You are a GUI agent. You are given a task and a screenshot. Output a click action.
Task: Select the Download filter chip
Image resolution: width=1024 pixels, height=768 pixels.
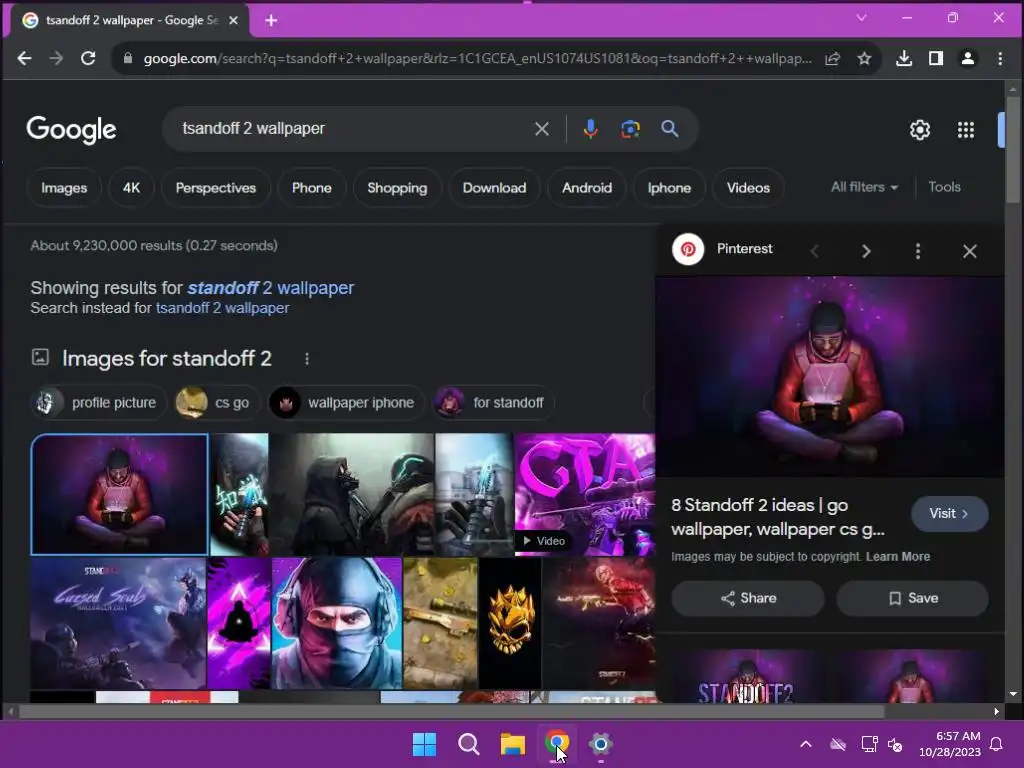(x=494, y=187)
